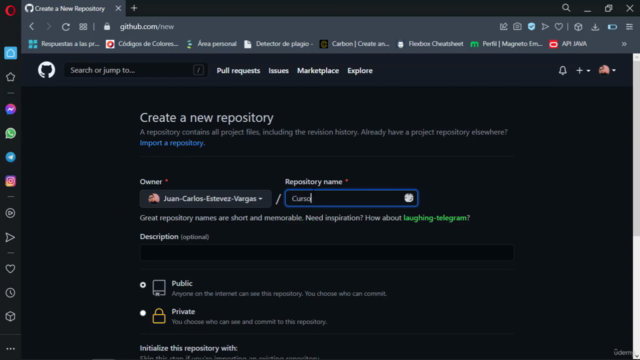Viewport: 640px width, 360px height.
Task: Open Telegram in Opera sidebar
Action: click(x=11, y=157)
